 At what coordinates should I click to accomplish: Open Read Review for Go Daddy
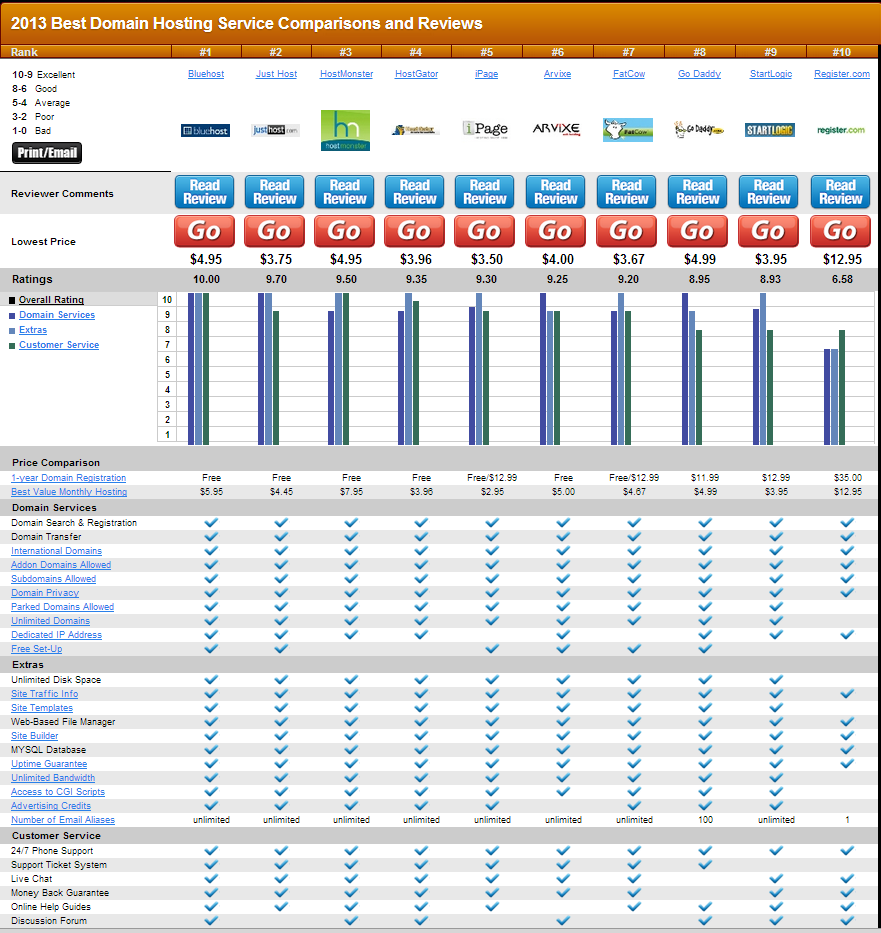click(x=697, y=192)
